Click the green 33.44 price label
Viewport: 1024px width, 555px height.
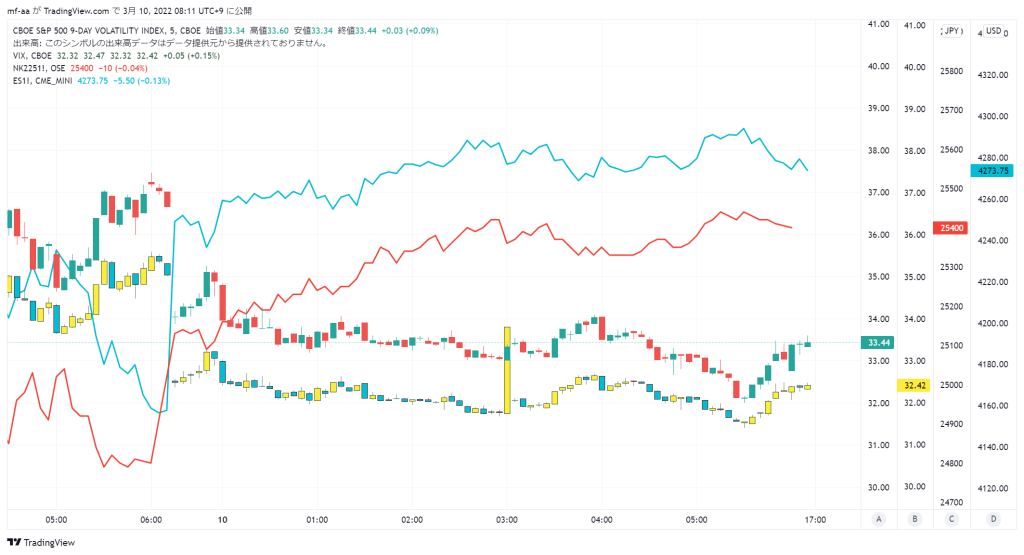click(878, 343)
